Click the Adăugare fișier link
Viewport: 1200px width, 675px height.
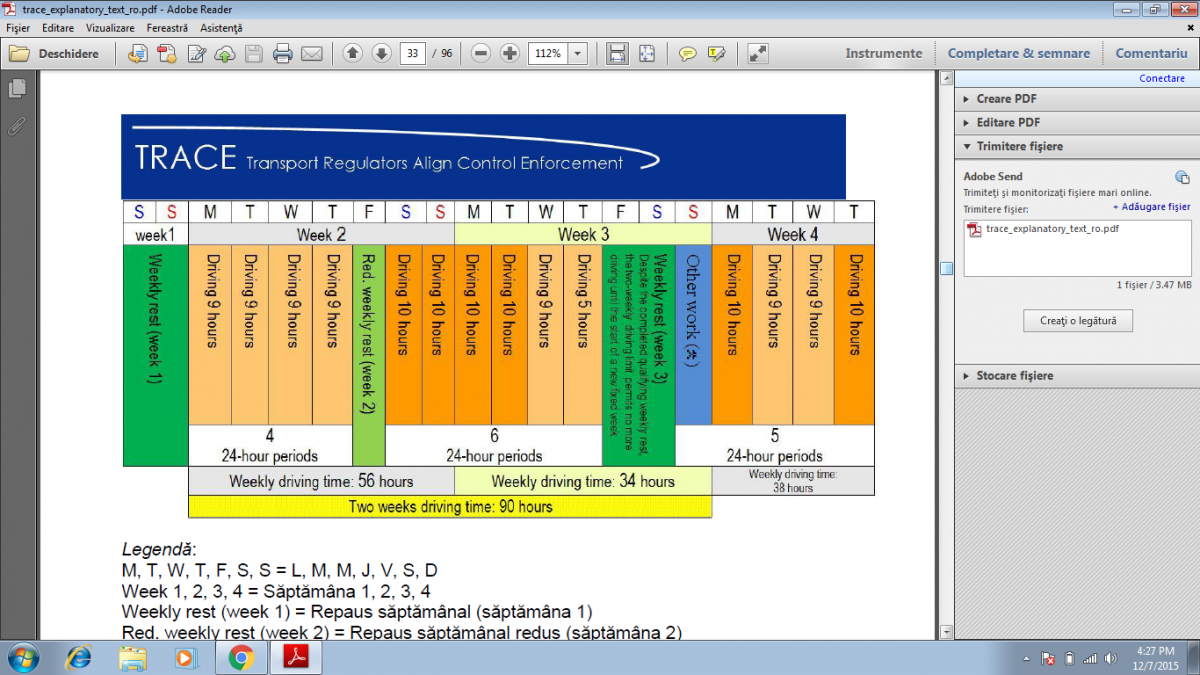[1151, 207]
